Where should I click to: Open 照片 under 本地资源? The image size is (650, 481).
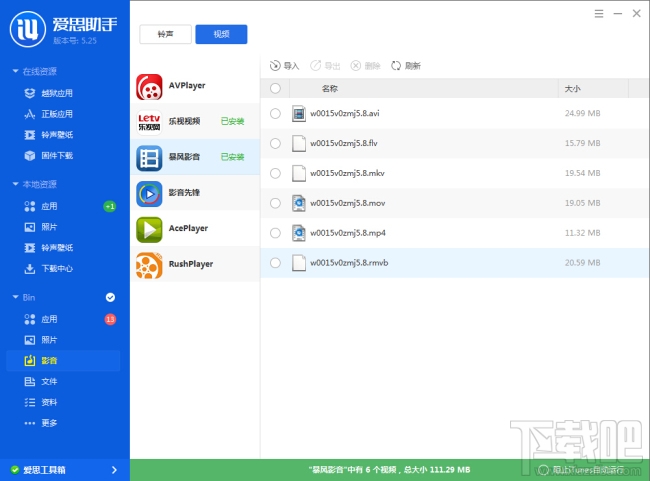pyautogui.click(x=41, y=227)
